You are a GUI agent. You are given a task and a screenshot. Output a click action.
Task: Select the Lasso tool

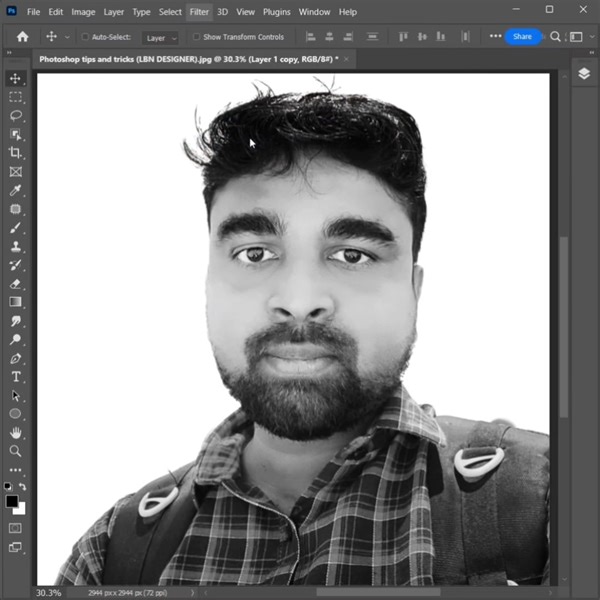[x=15, y=116]
